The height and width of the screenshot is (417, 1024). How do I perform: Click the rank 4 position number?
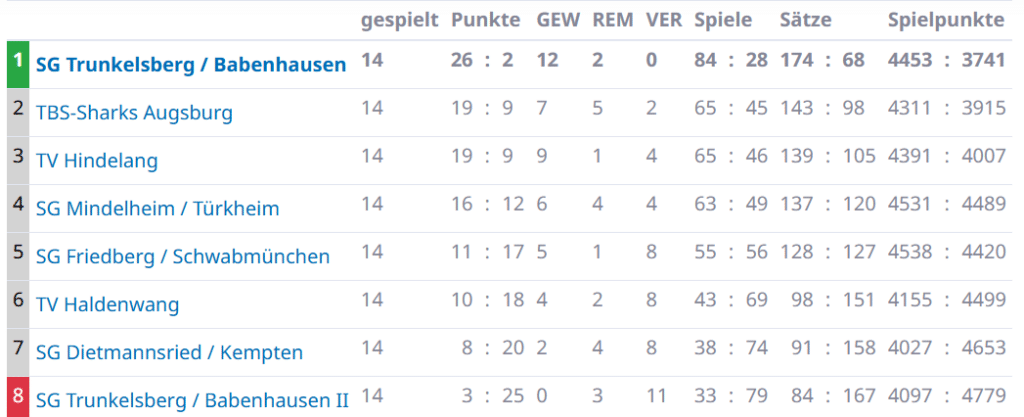pos(17,204)
